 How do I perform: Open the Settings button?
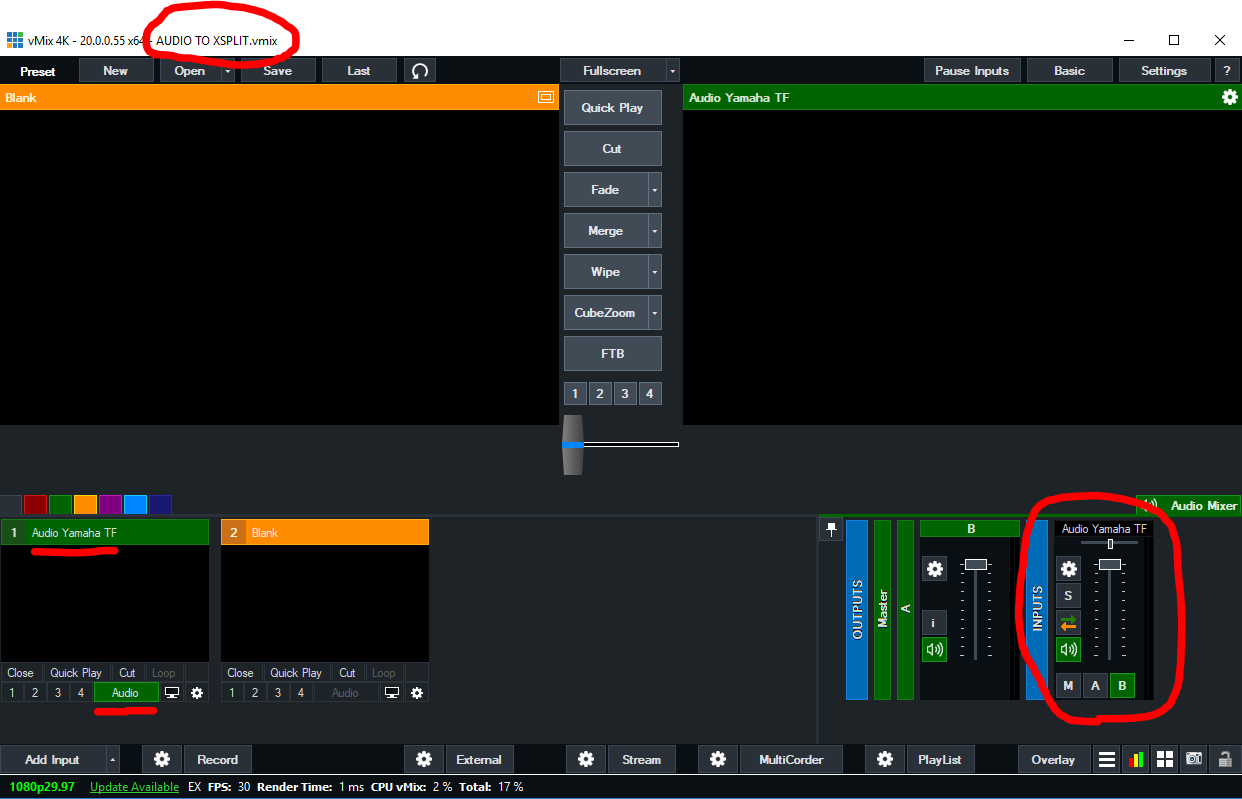[1164, 70]
